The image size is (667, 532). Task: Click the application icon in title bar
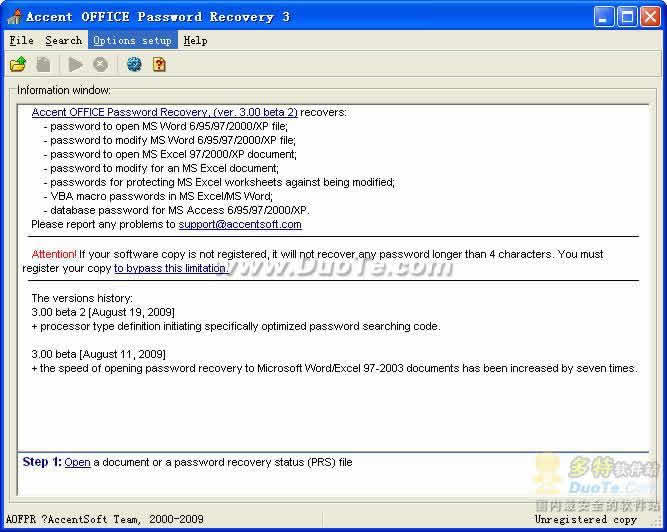(14, 17)
